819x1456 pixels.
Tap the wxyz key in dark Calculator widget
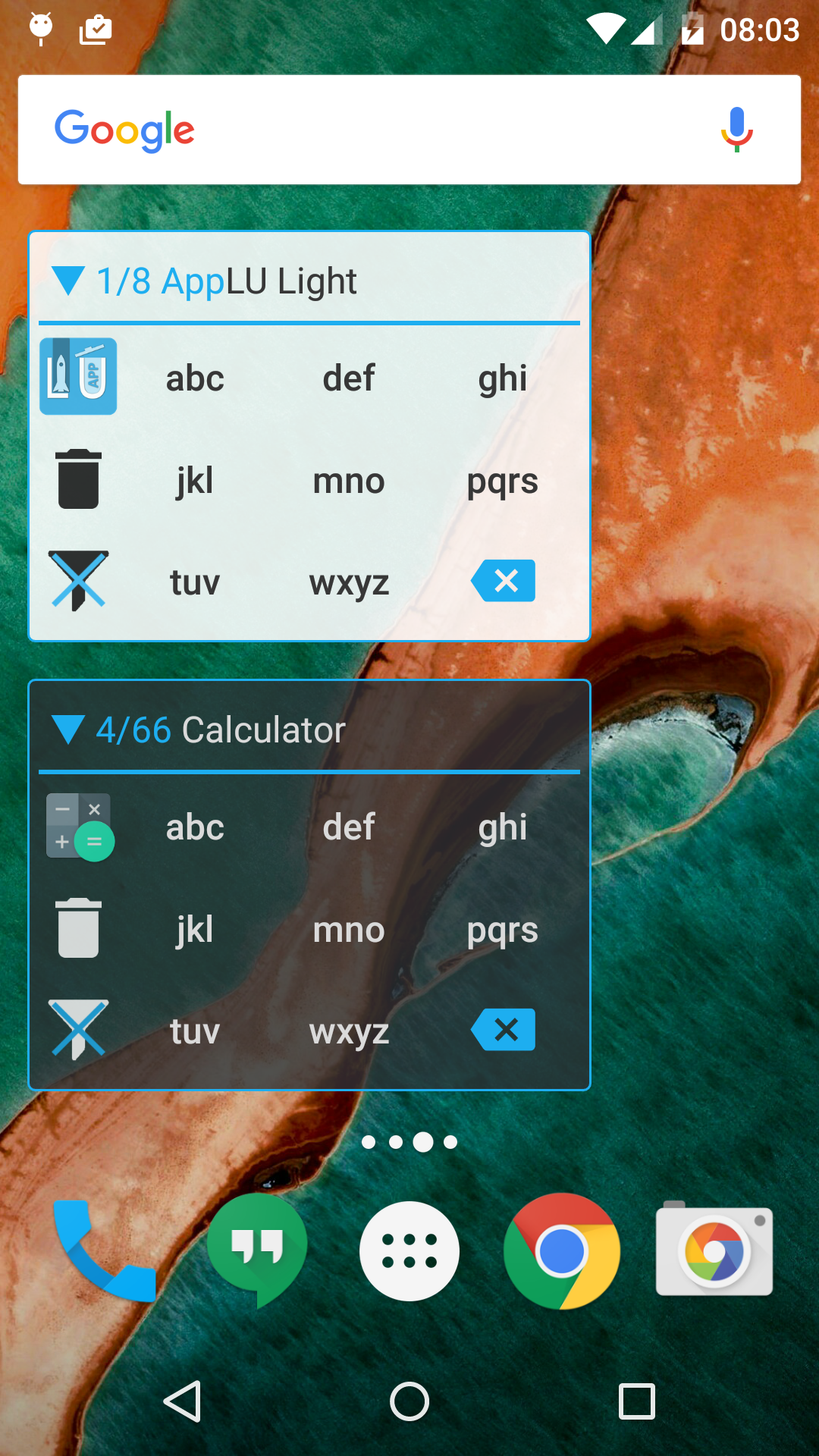click(x=349, y=1033)
